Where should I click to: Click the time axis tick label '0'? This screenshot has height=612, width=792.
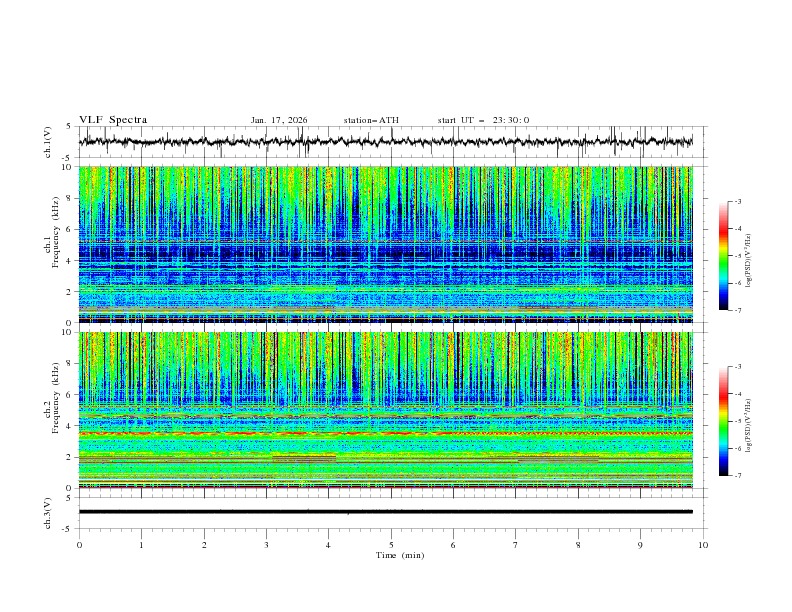79,545
